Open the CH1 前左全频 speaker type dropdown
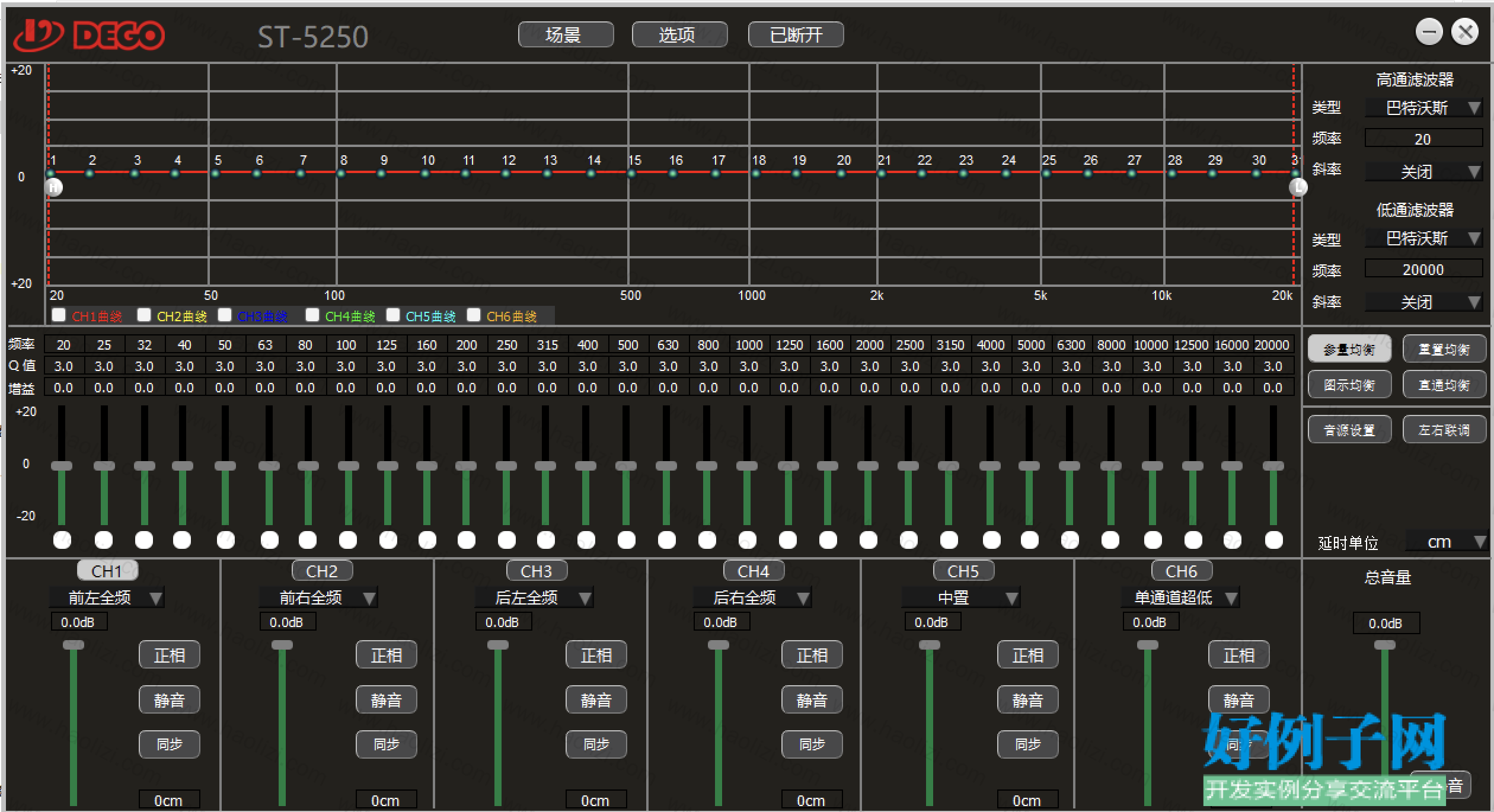 107,597
